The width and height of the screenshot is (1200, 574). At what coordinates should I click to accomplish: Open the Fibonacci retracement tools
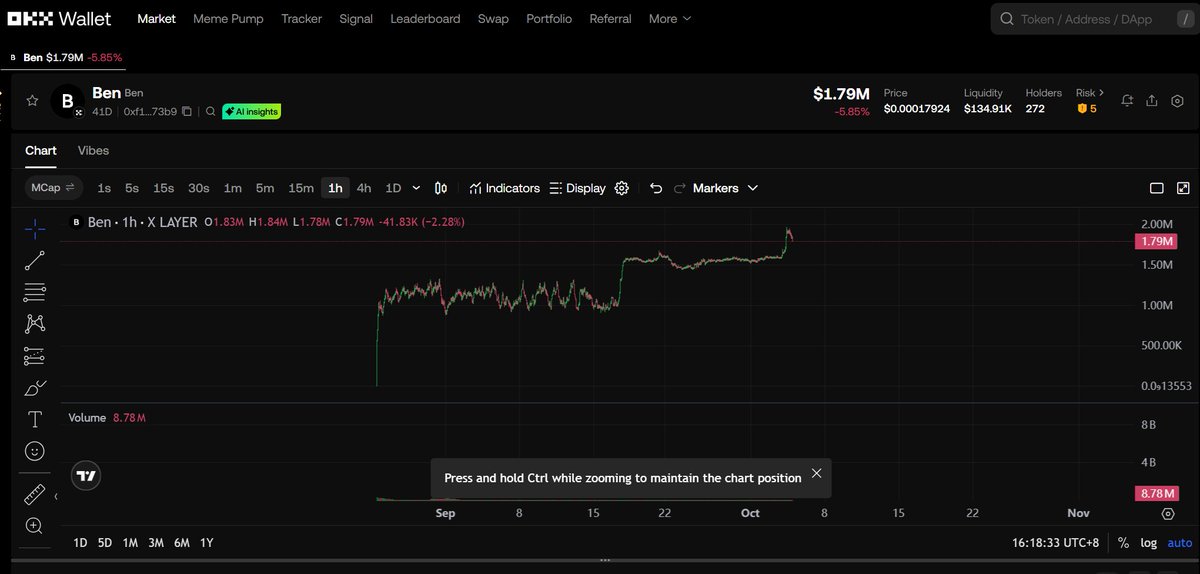pyautogui.click(x=35, y=293)
